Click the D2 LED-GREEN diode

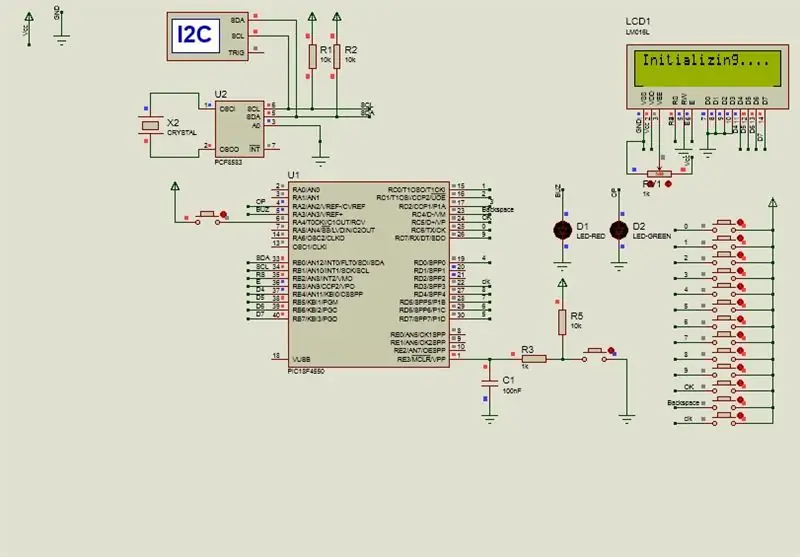click(619, 231)
